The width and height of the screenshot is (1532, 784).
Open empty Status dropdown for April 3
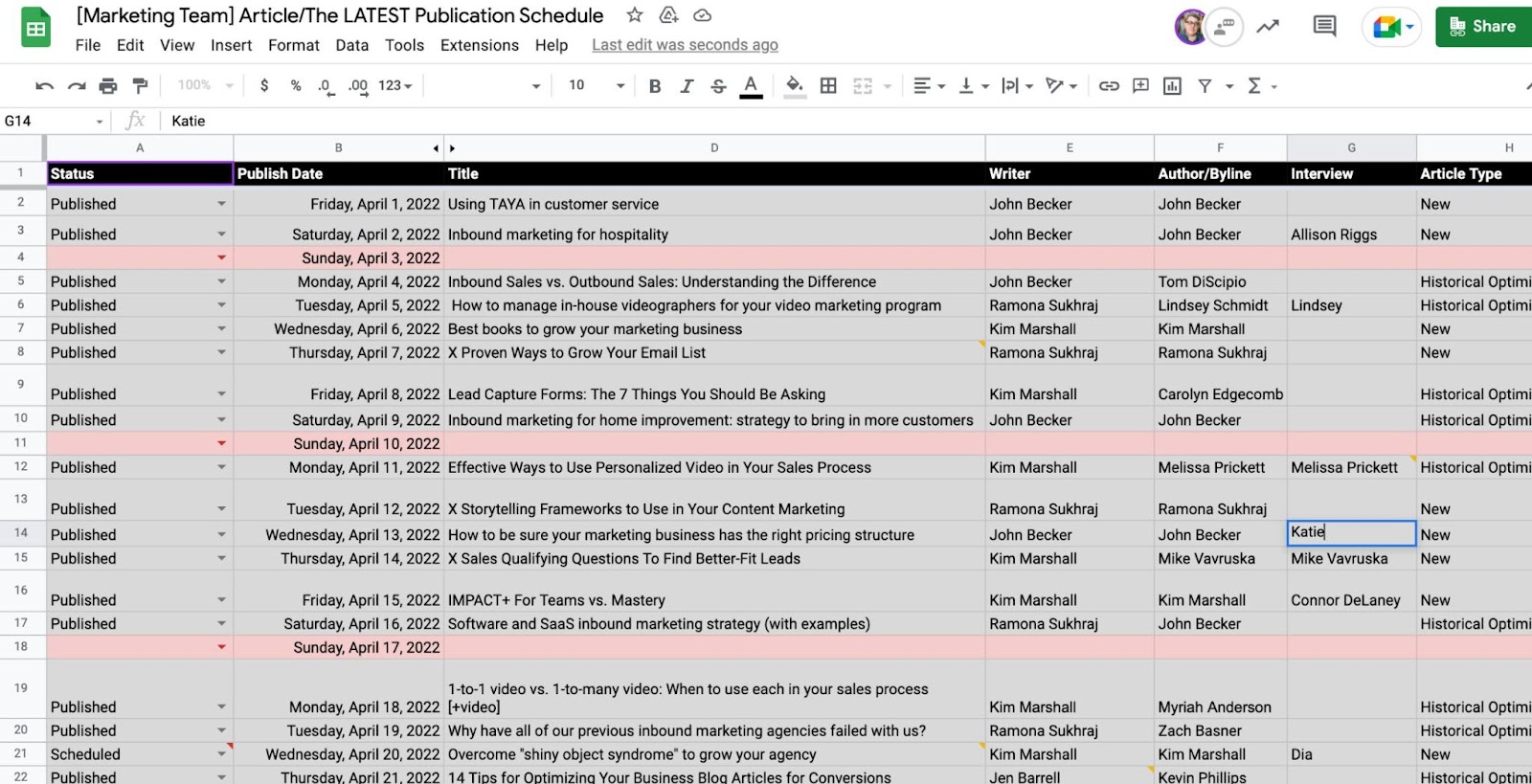(221, 258)
